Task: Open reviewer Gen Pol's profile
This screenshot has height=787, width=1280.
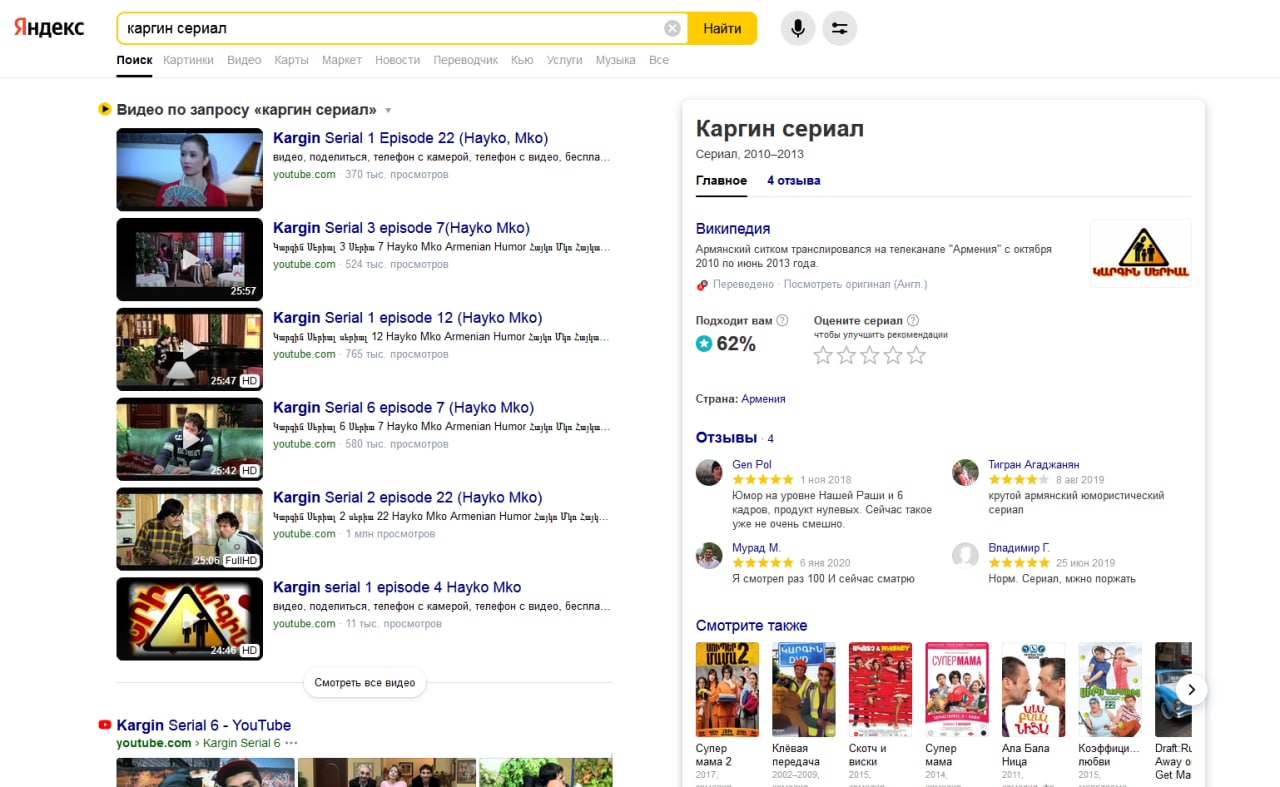Action: (x=752, y=465)
